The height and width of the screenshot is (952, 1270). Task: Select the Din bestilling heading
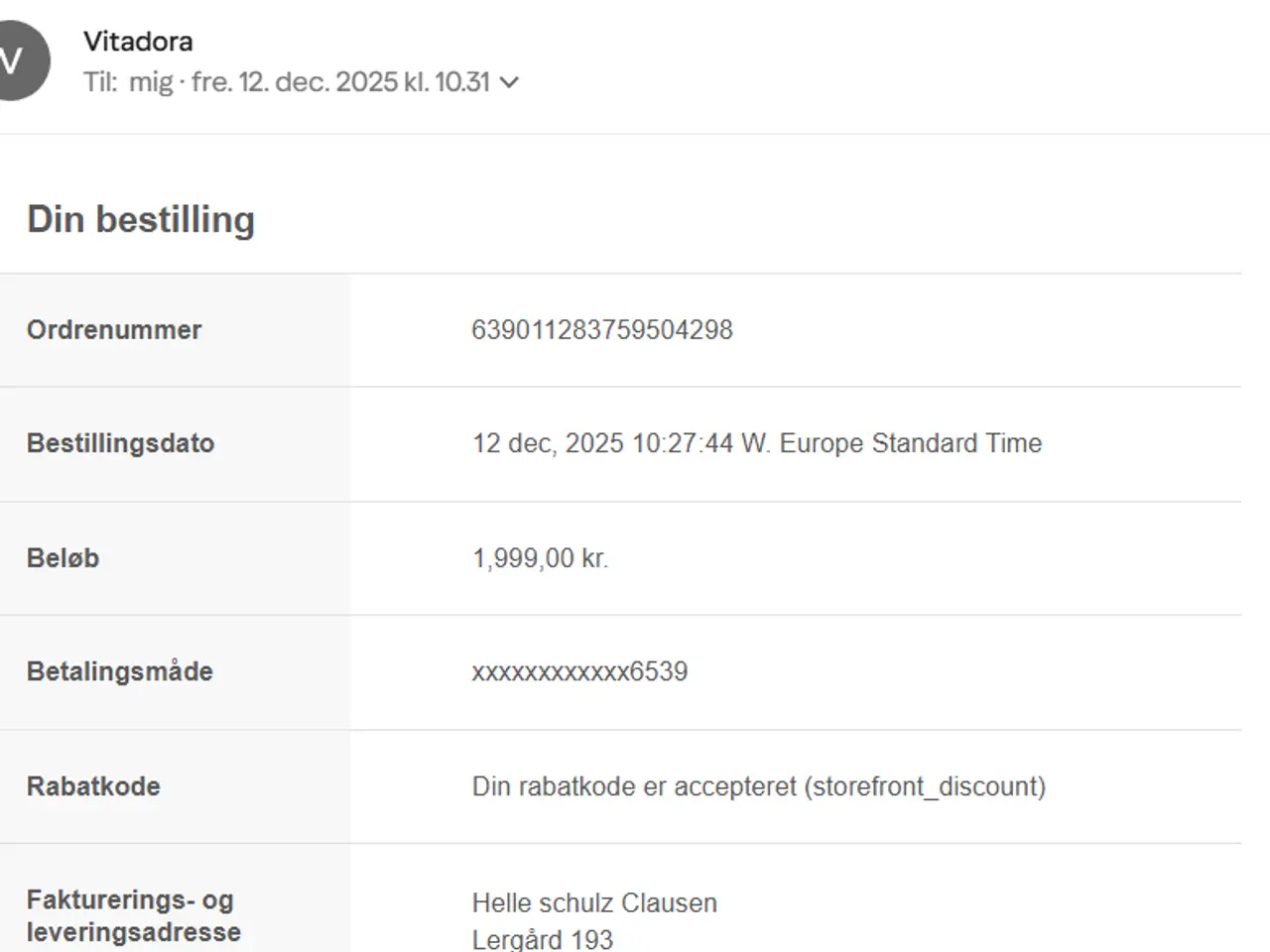[x=141, y=219]
